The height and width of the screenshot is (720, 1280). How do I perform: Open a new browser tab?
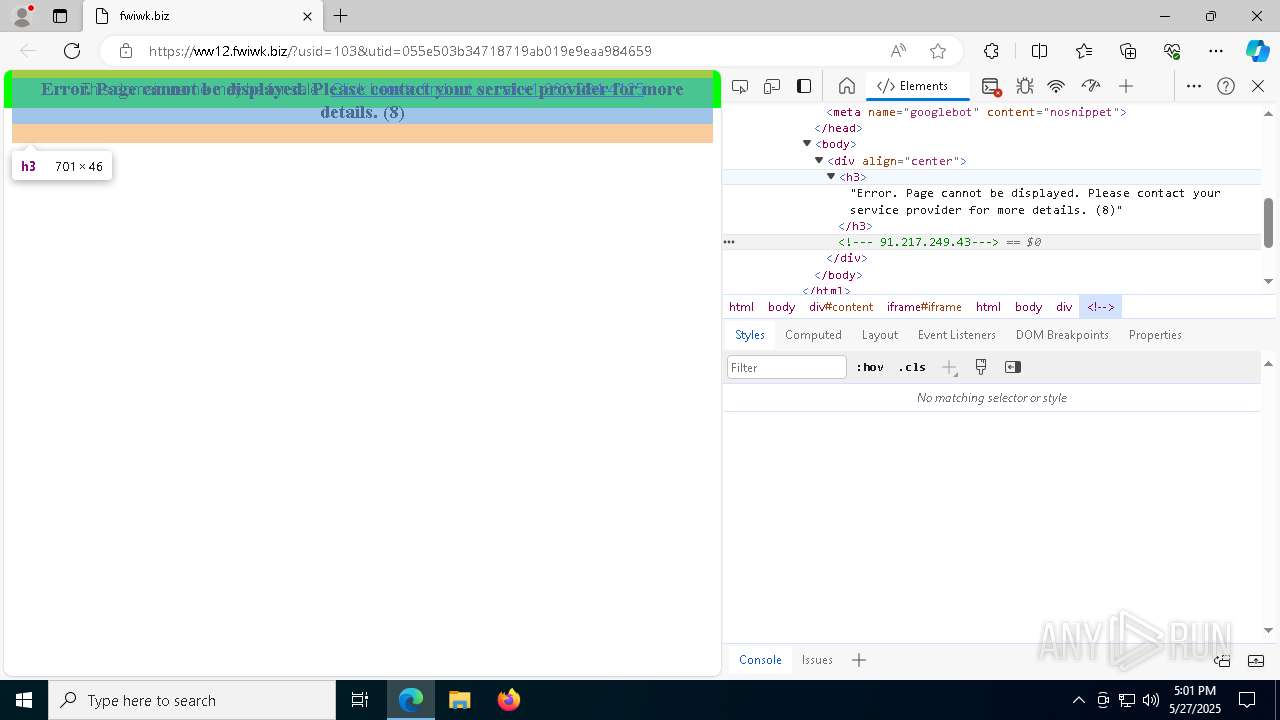coord(341,16)
